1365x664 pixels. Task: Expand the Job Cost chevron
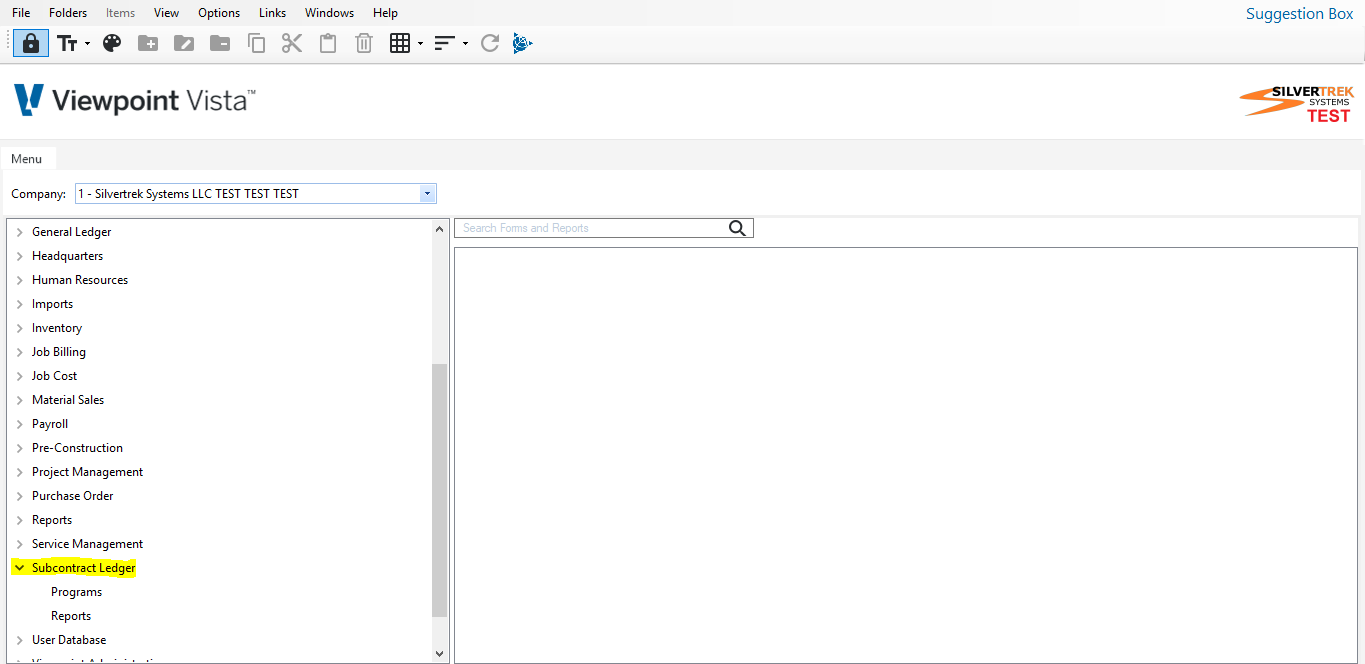tap(19, 376)
